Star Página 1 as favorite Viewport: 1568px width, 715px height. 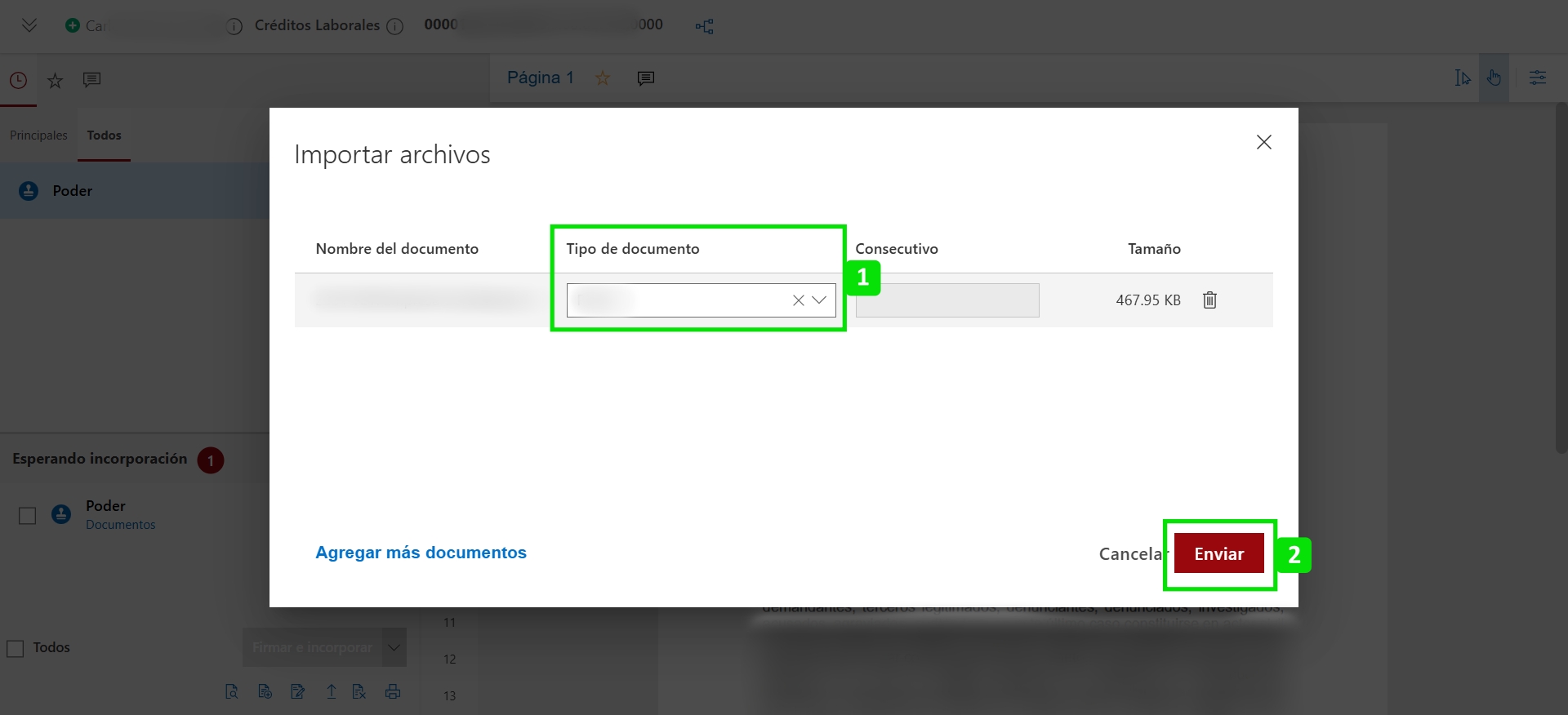[x=603, y=78]
